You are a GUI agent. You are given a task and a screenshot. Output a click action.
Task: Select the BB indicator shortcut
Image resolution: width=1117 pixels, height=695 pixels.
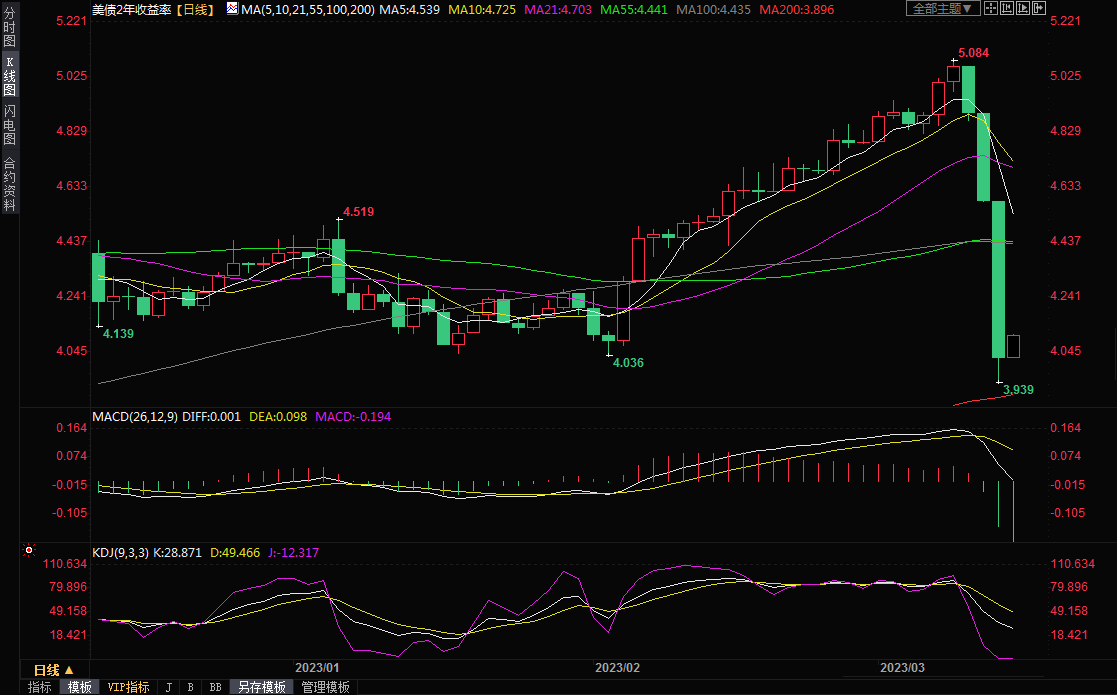coord(215,687)
